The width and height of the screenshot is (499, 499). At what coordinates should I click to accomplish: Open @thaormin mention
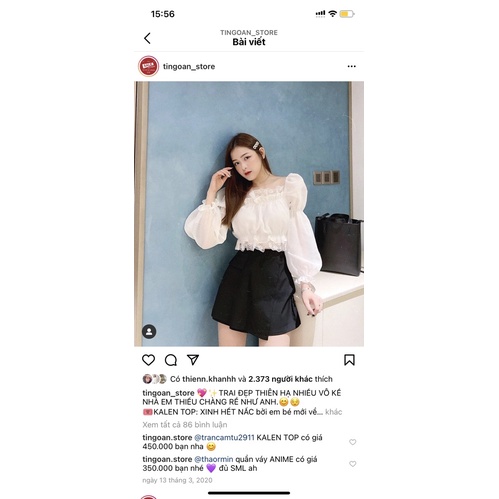(x=214, y=459)
